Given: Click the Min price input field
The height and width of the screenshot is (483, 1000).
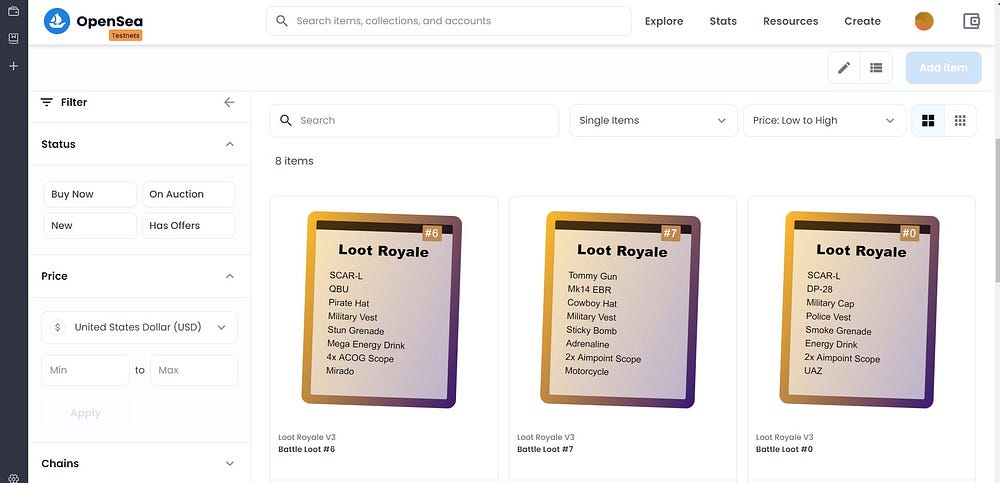Looking at the screenshot, I should (85, 370).
